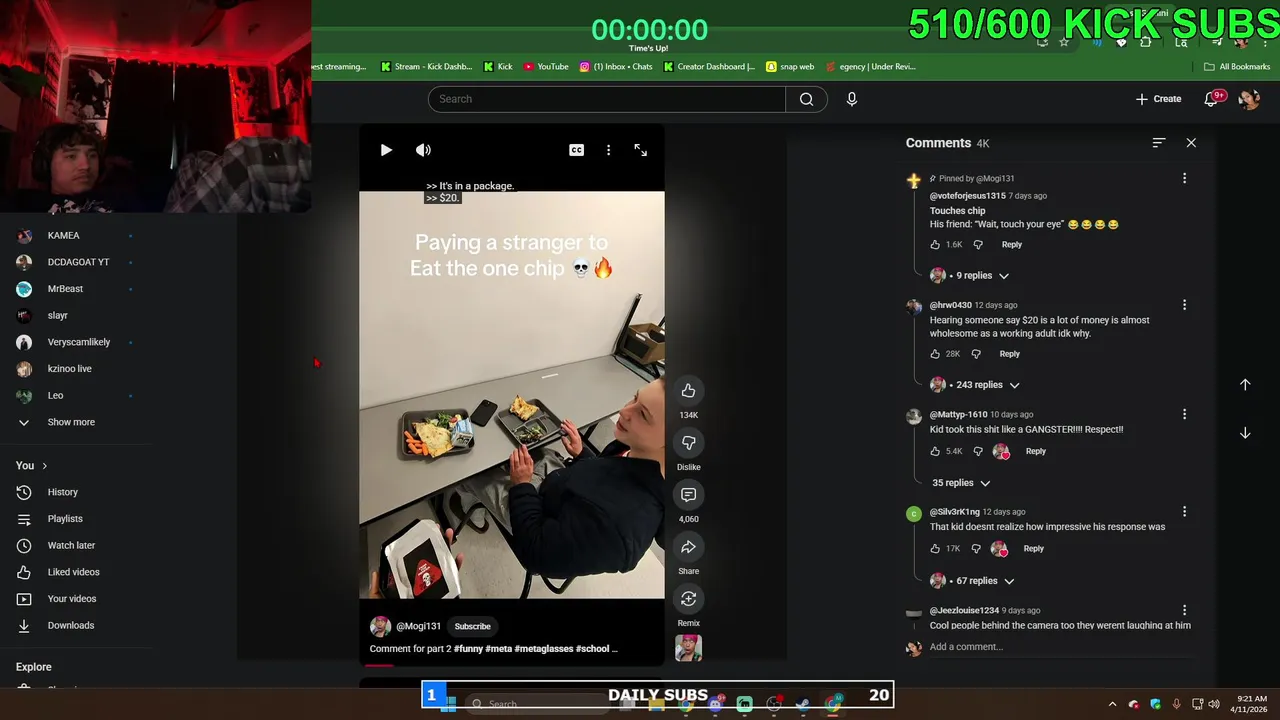Remix this short
Image resolution: width=1280 pixels, height=720 pixels.
pos(688,599)
